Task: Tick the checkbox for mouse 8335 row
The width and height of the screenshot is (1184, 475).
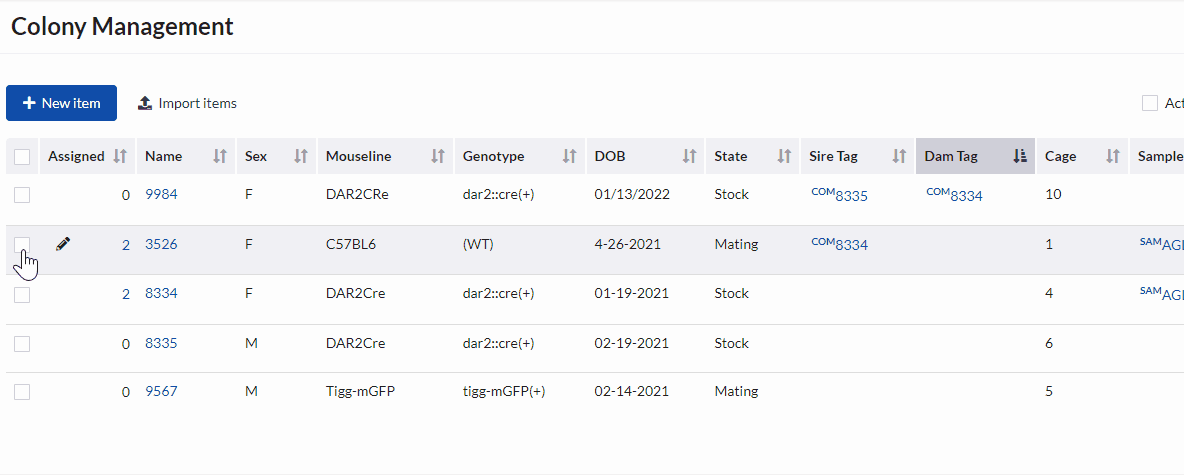Action: [22, 344]
